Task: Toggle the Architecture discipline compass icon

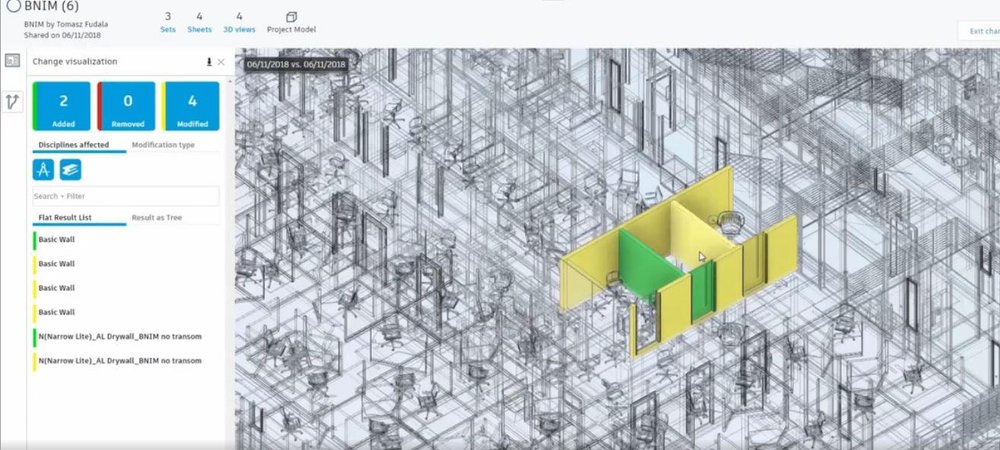Action: (43, 170)
